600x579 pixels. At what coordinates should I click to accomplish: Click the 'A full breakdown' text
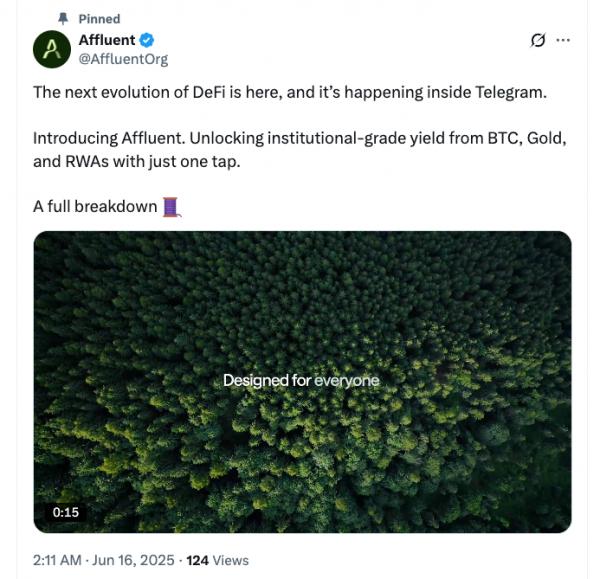[x=95, y=207]
